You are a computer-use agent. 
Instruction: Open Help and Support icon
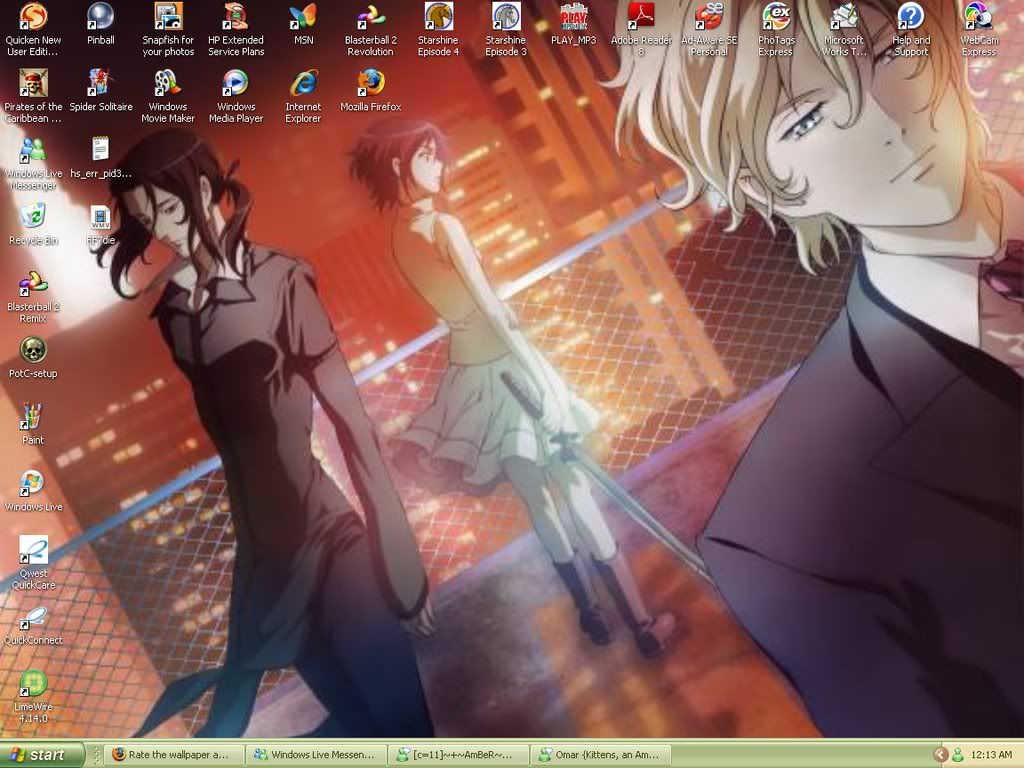click(911, 29)
